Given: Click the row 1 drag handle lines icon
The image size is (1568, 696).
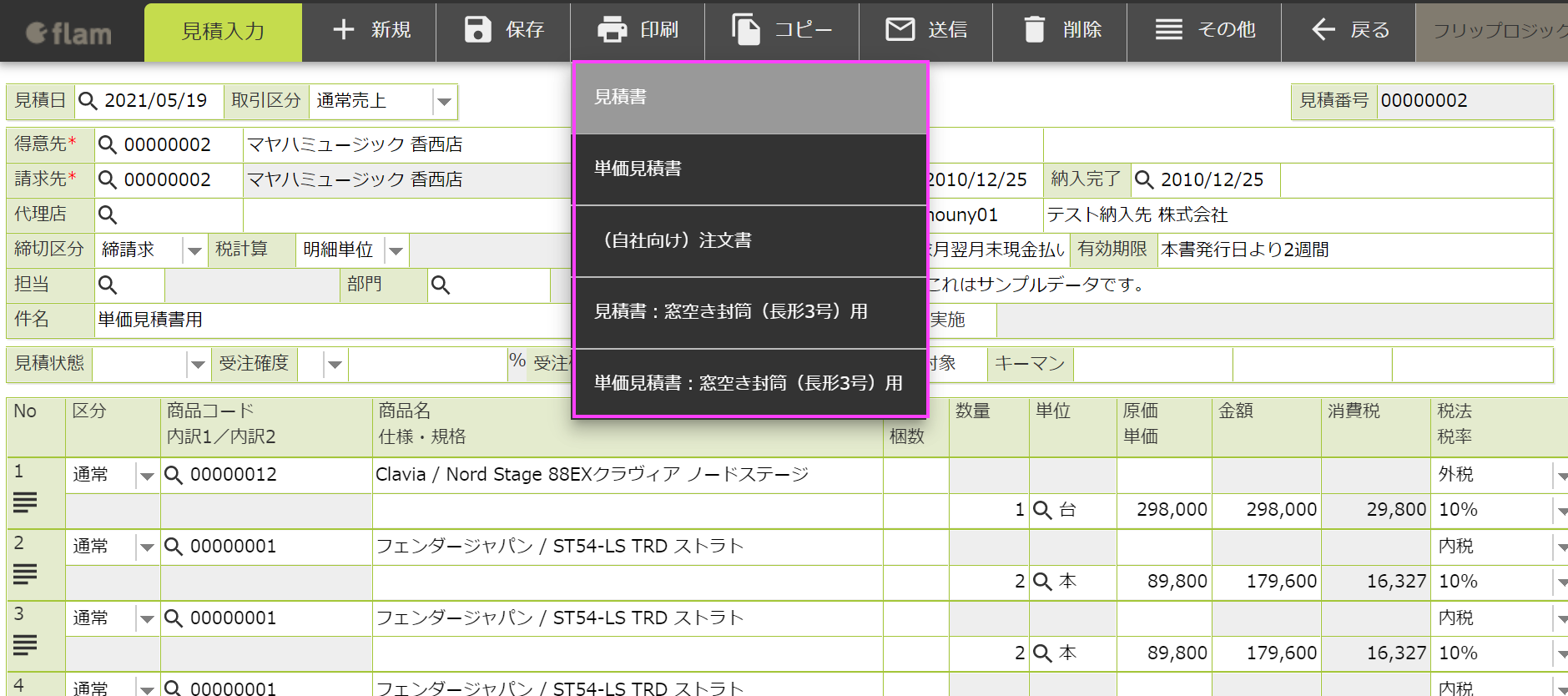Looking at the screenshot, I should tap(25, 502).
